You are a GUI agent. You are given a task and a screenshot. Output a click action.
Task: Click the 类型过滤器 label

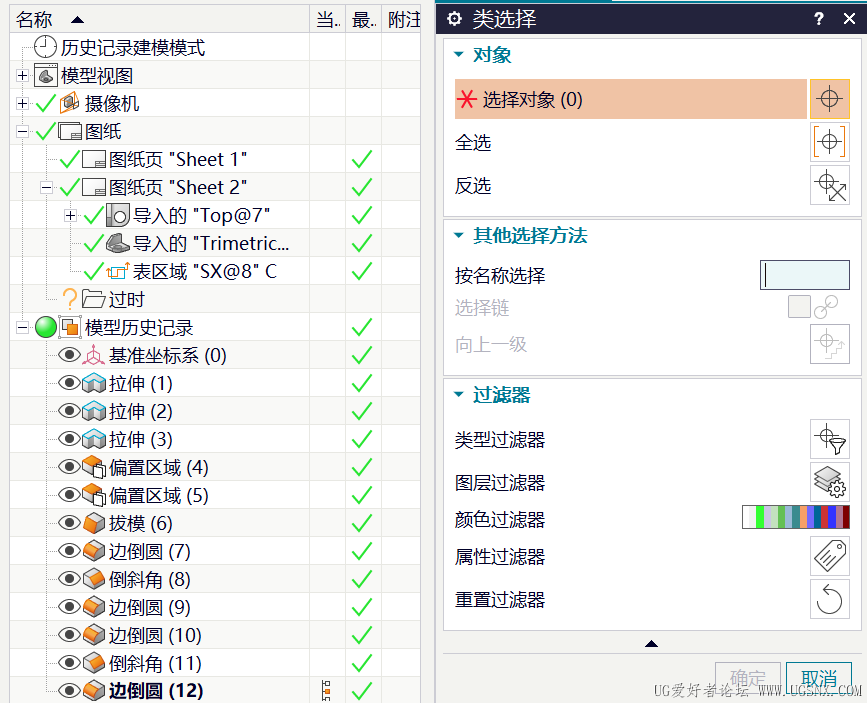[500, 440]
